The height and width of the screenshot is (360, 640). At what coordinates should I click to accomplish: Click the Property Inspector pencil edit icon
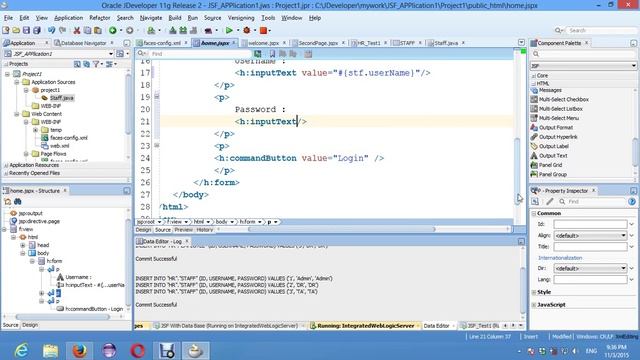coord(550,202)
